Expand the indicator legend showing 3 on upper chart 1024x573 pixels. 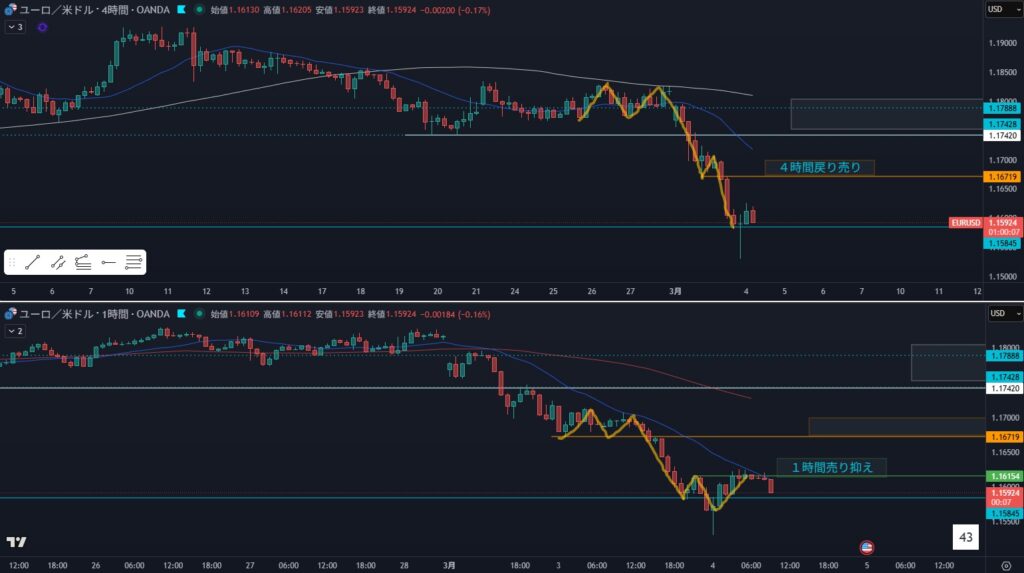[15, 27]
